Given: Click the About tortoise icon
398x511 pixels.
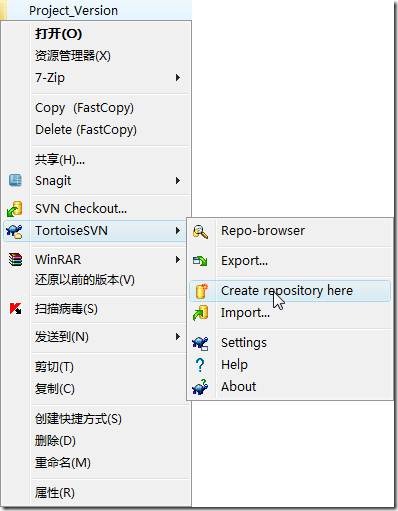Looking at the screenshot, I should tap(200, 387).
